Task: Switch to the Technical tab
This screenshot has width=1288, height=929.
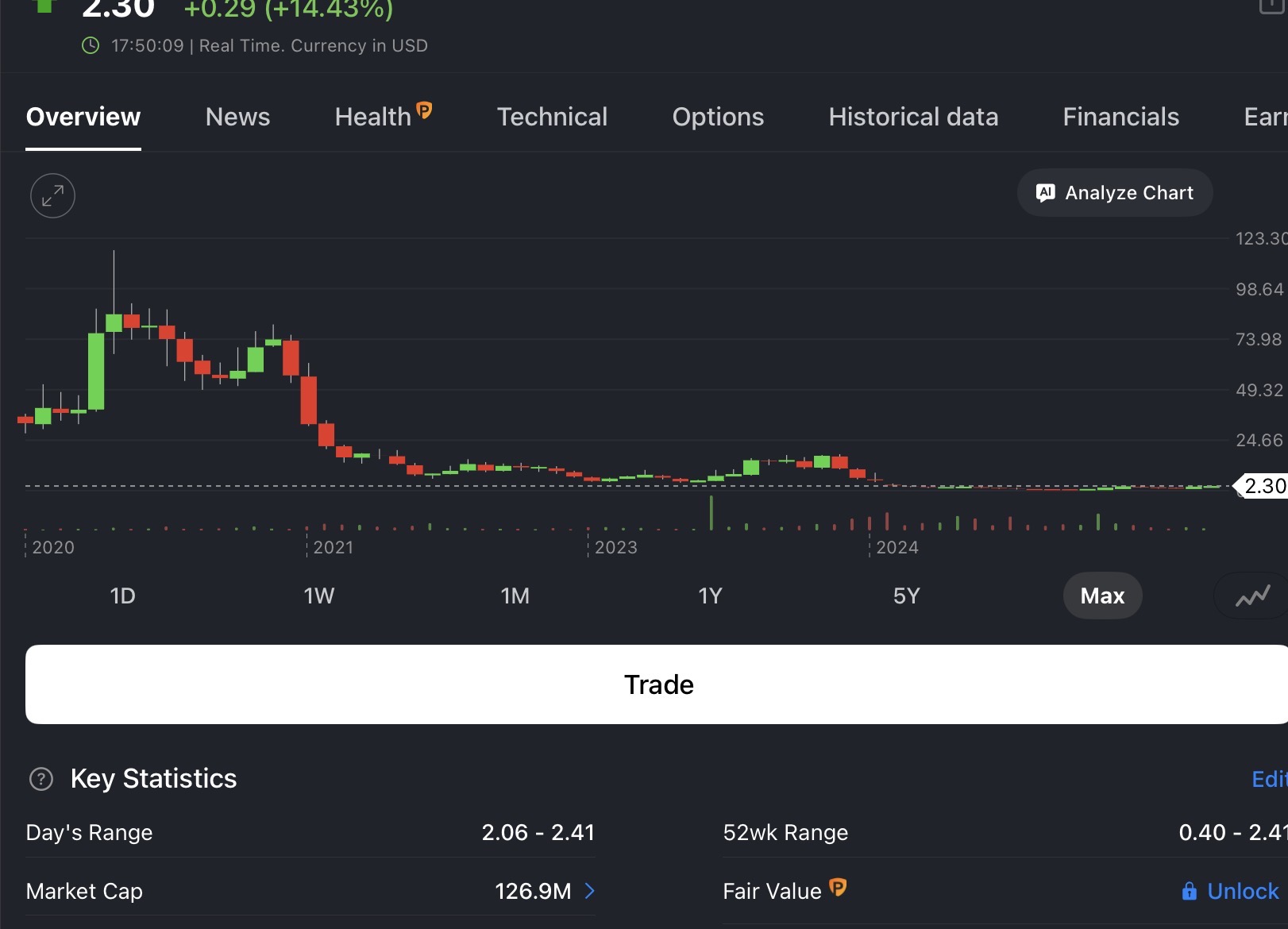Action: point(552,117)
